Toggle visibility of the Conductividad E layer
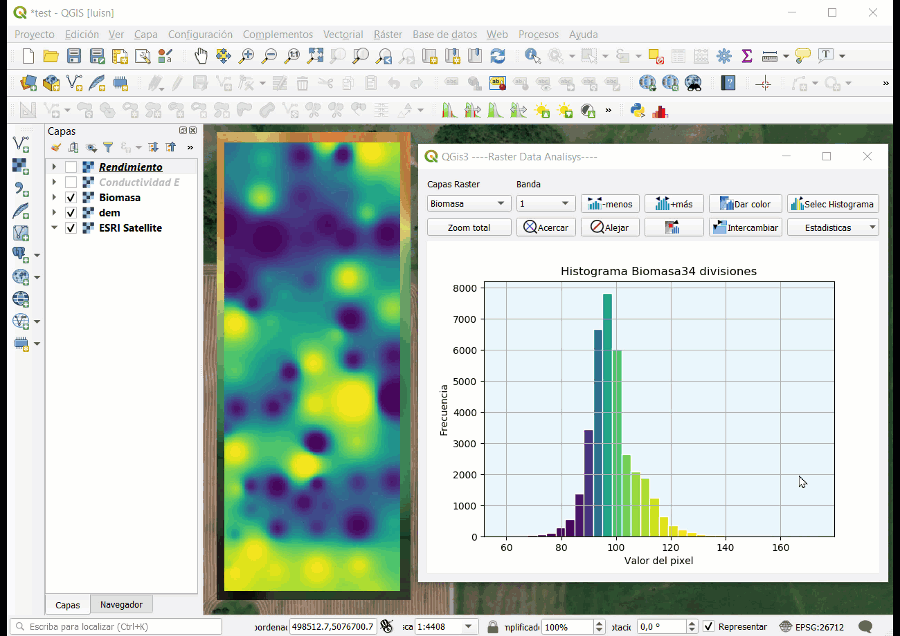The width and height of the screenshot is (900, 636). pyautogui.click(x=71, y=183)
